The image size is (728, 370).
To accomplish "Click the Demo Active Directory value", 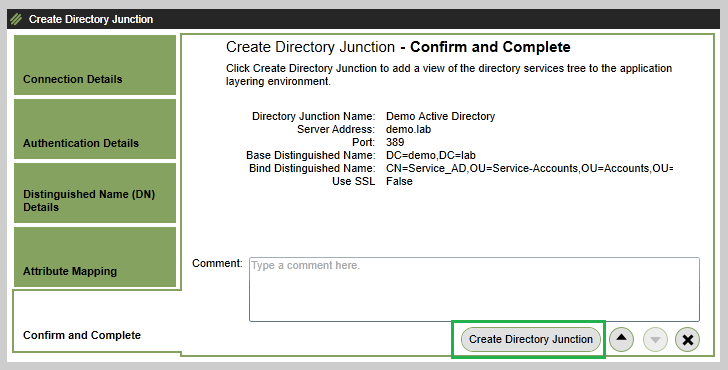I will click(x=440, y=116).
